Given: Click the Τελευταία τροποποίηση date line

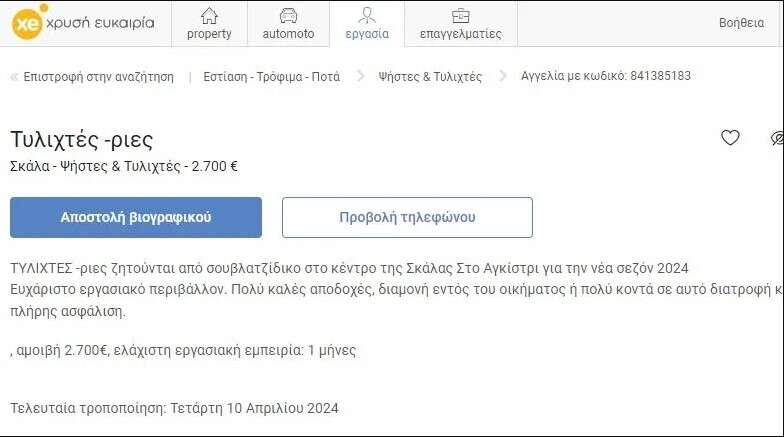Looking at the screenshot, I should click(174, 408).
